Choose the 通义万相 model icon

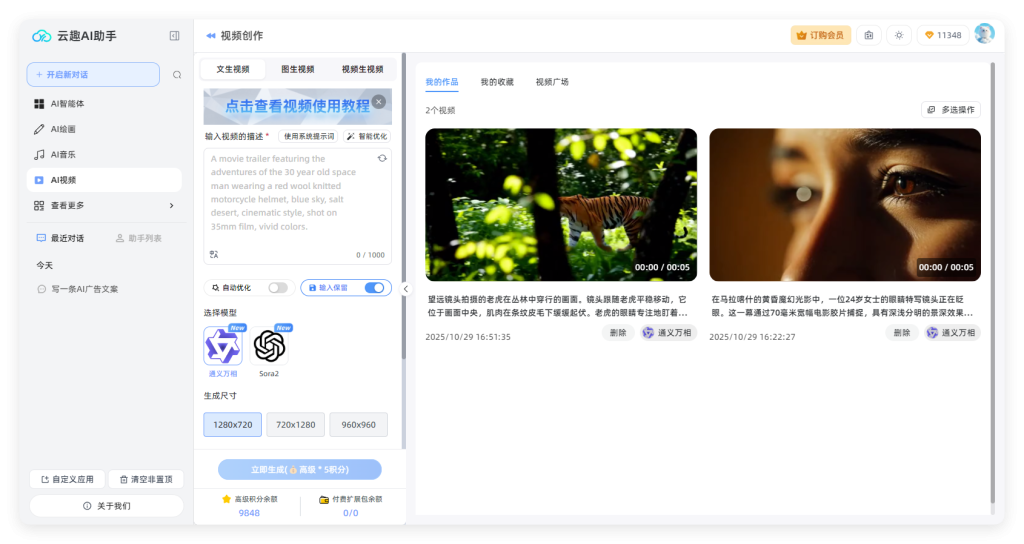[222, 347]
